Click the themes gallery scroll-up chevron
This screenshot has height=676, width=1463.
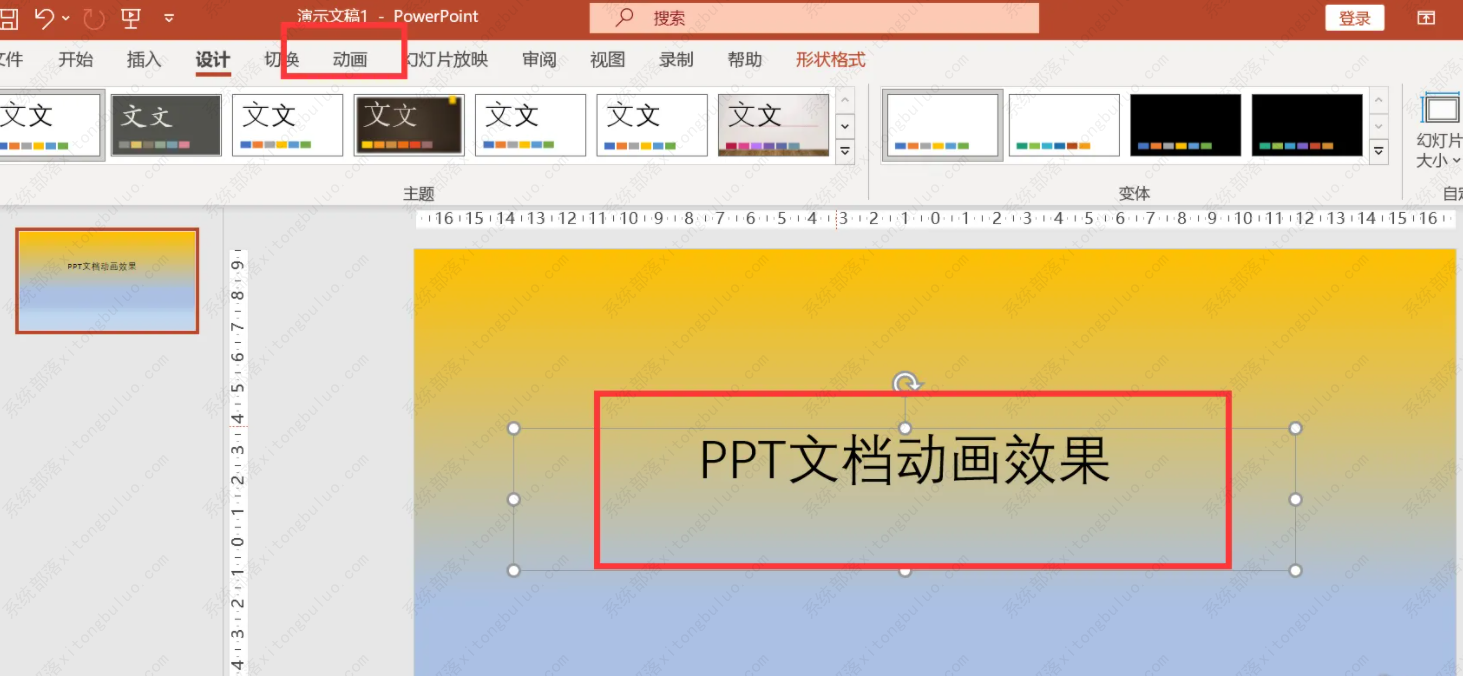point(845,100)
